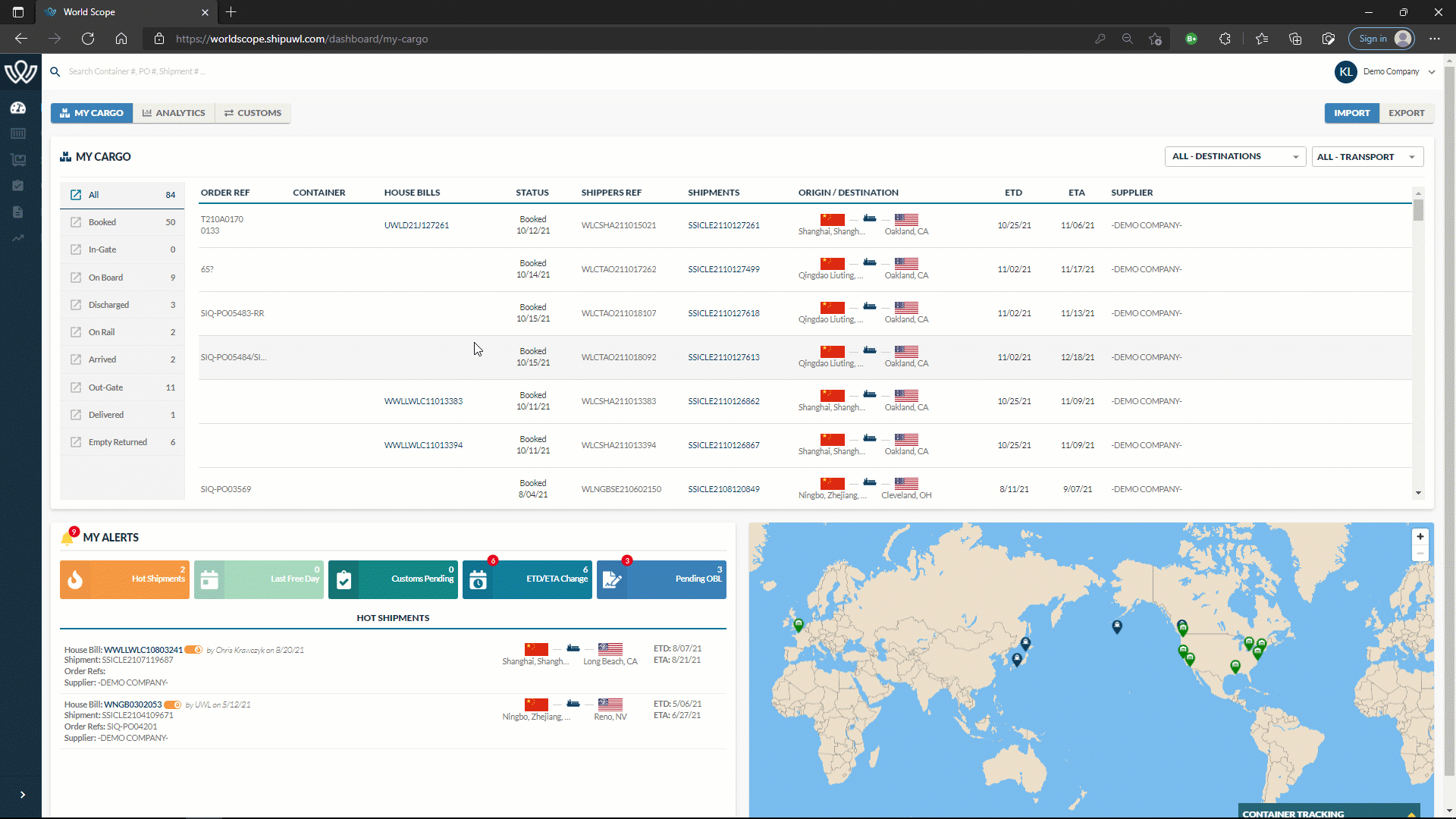1456x819 pixels.
Task: Open the Pending OBL alerts tile
Action: click(661, 579)
